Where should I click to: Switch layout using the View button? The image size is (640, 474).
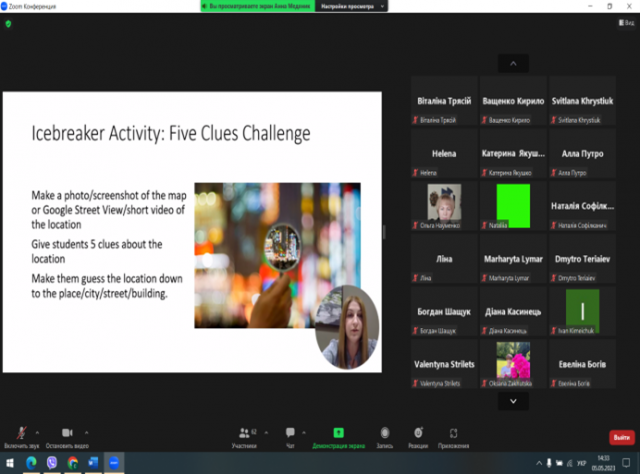(x=622, y=23)
